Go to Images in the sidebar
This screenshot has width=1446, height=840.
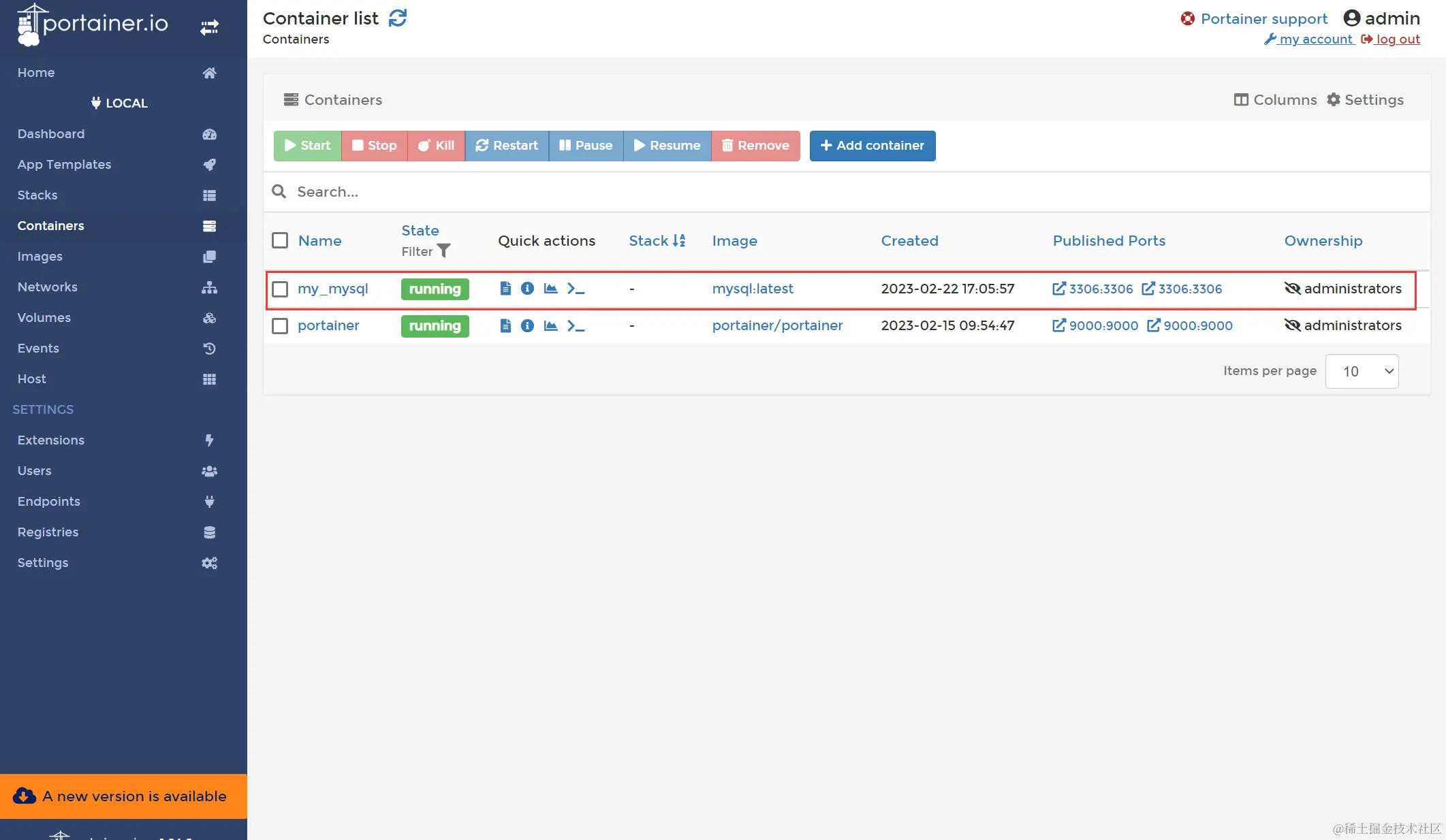click(40, 256)
